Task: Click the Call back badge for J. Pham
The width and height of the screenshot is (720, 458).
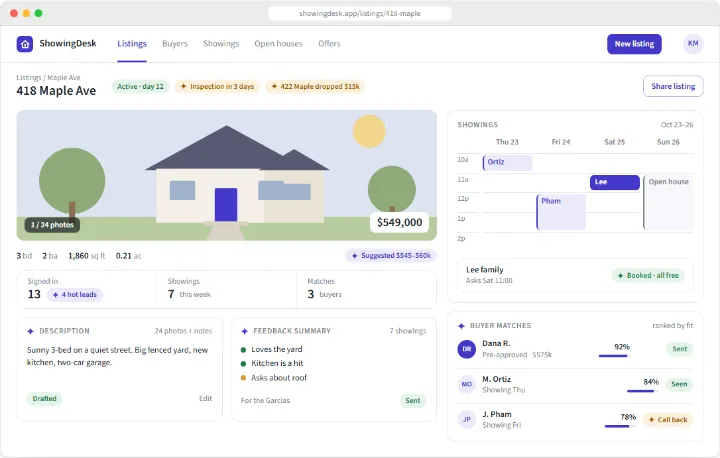Action: point(668,419)
